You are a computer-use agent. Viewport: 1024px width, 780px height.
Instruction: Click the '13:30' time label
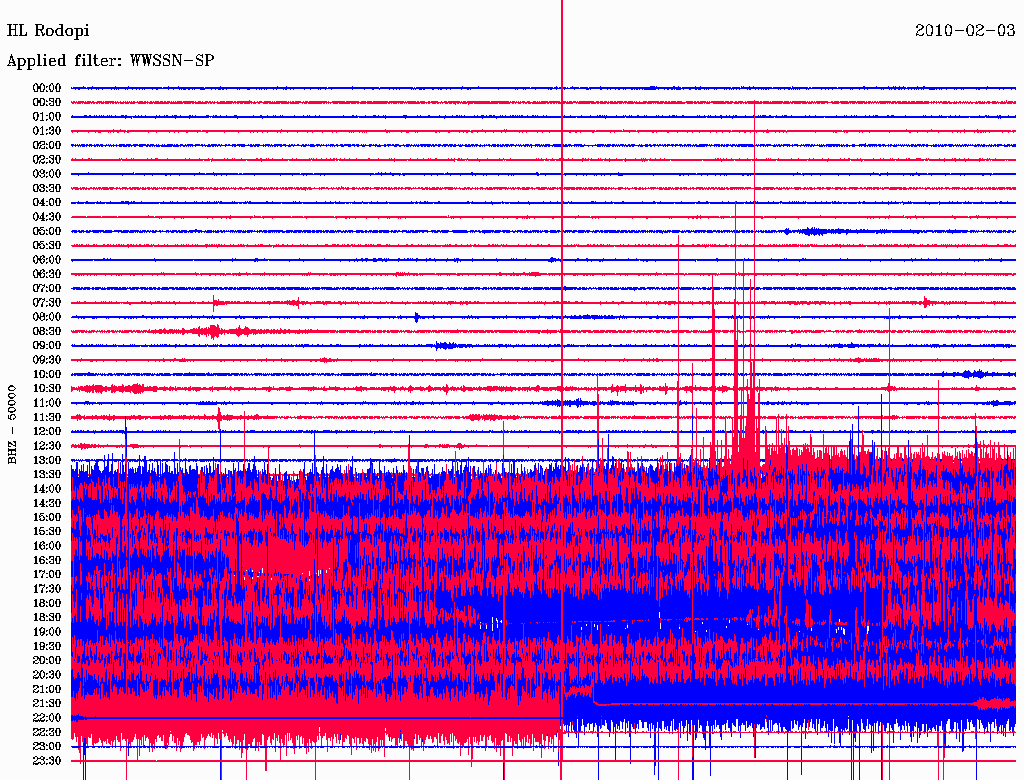[x=47, y=474]
